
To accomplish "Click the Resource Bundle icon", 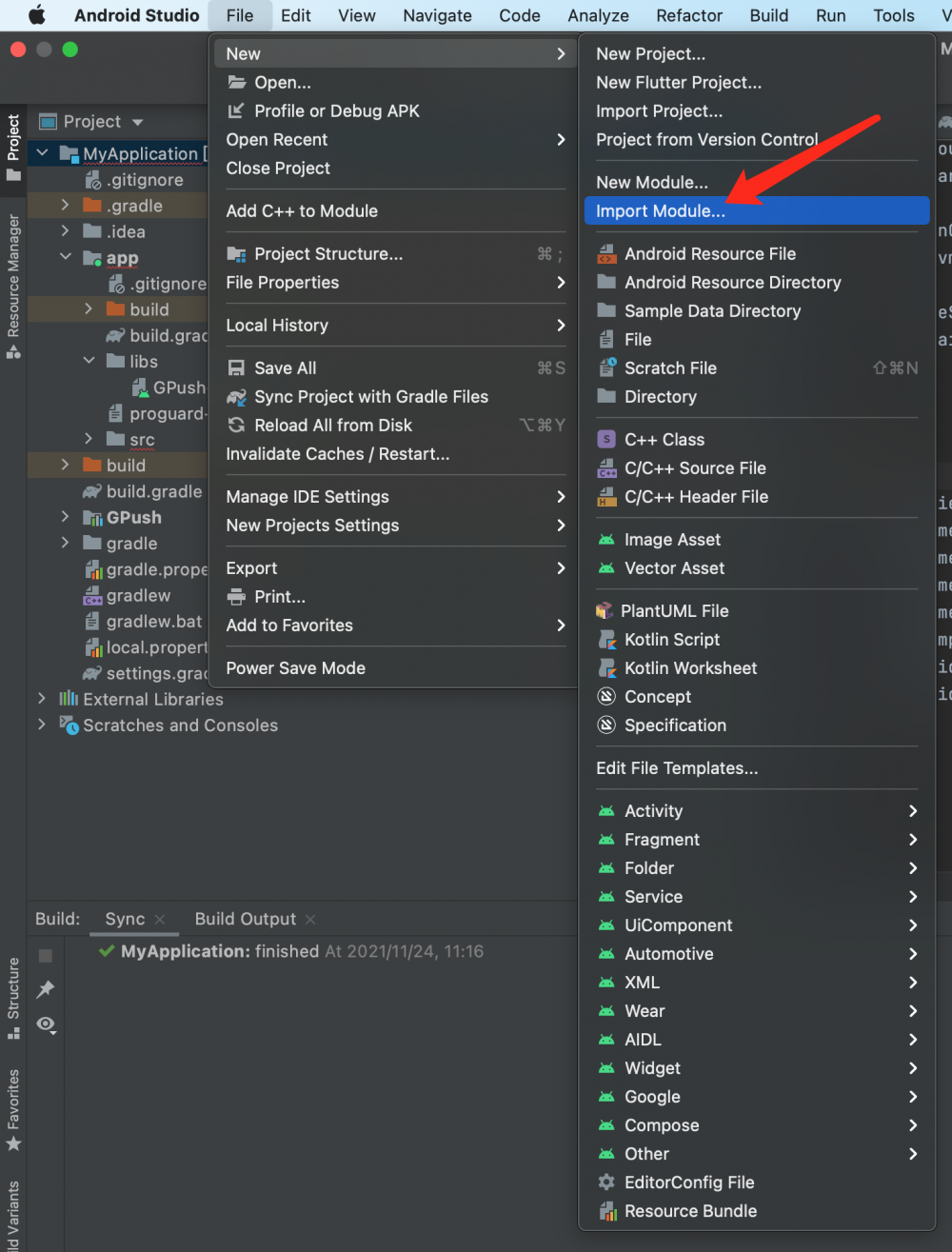I will click(606, 1211).
